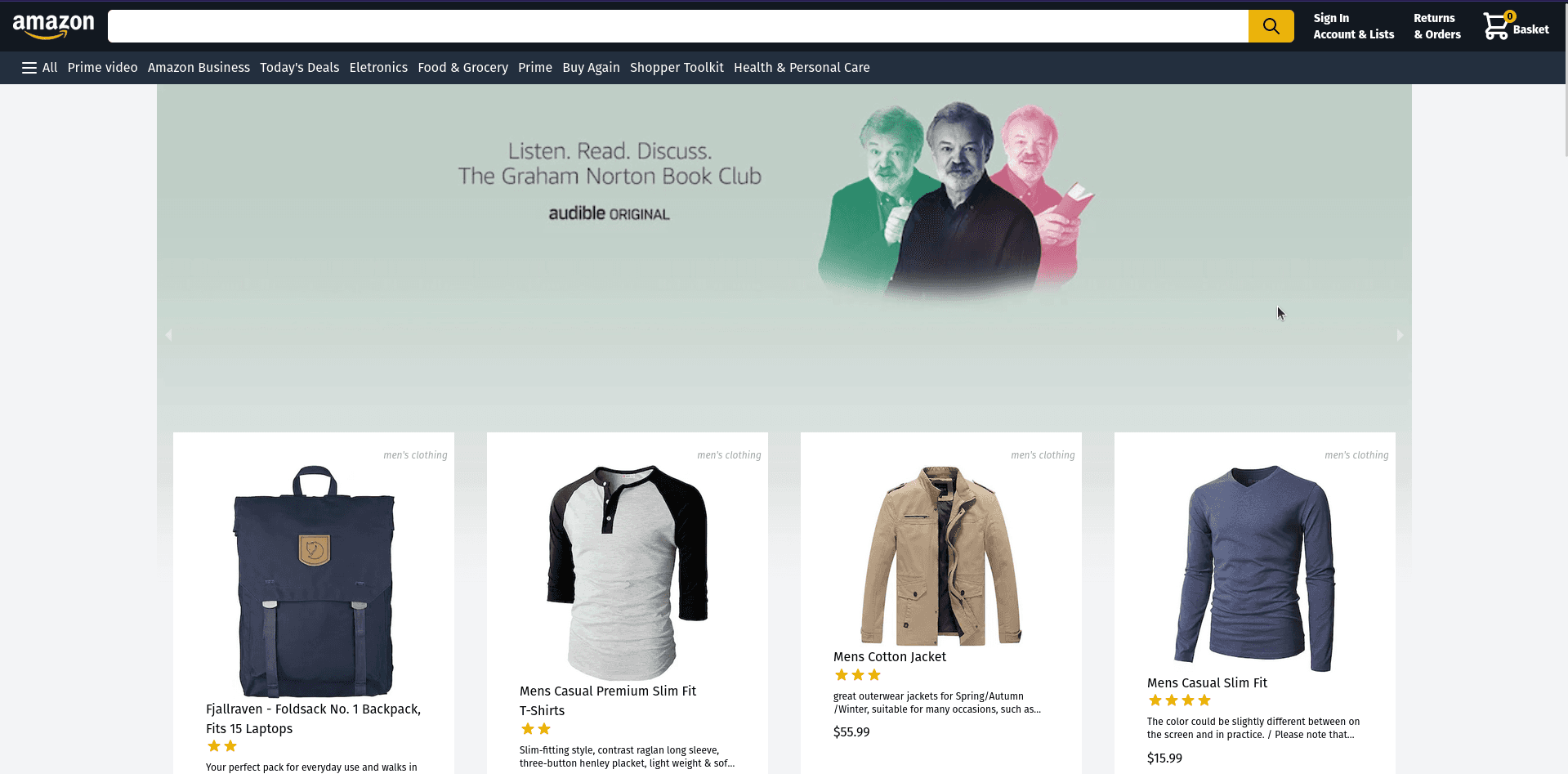Screen dimensions: 1568x774
Task: Open the raglan henley T-shirt image
Action: tap(628, 572)
